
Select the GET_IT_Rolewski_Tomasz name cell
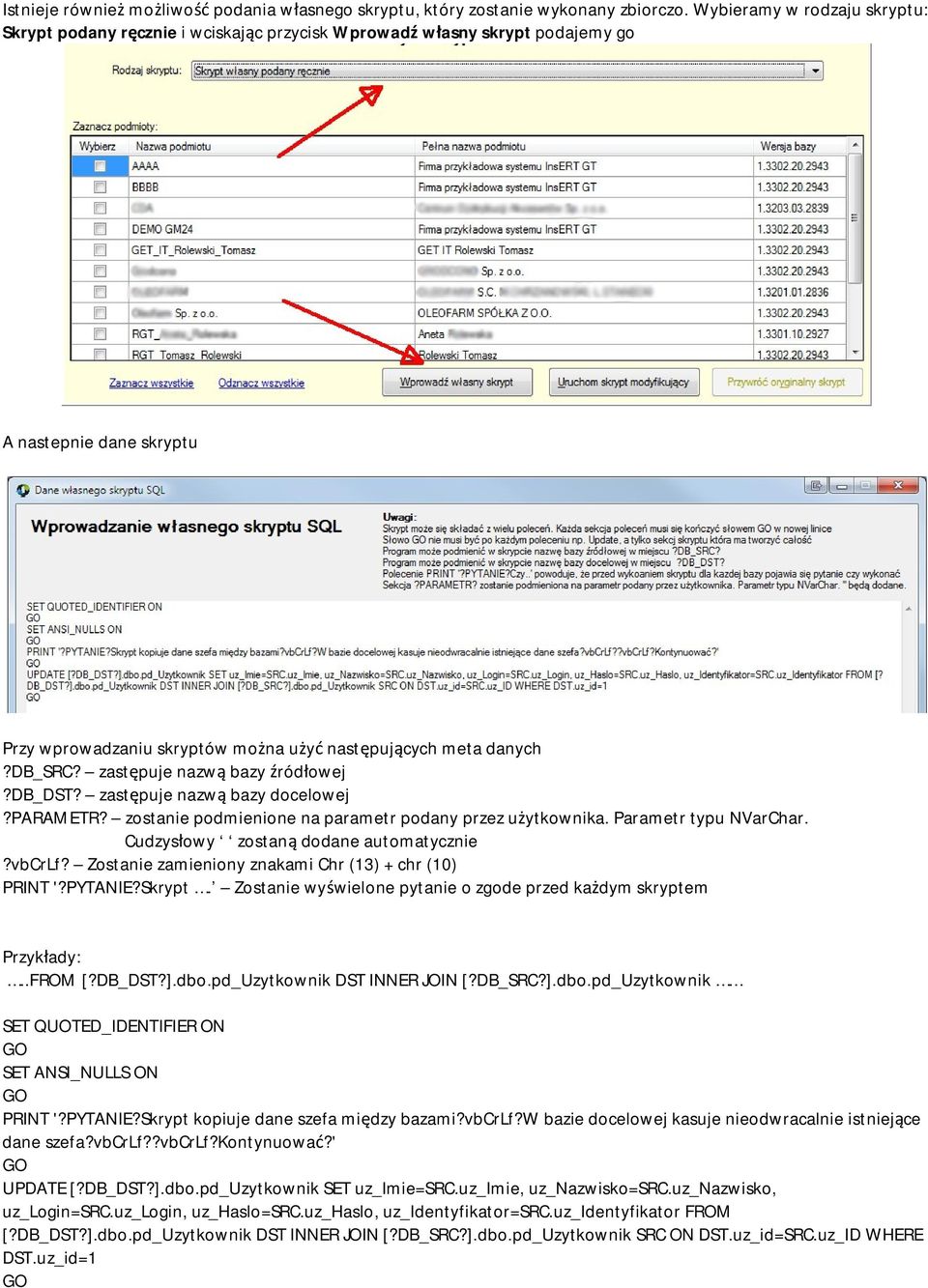point(272,250)
